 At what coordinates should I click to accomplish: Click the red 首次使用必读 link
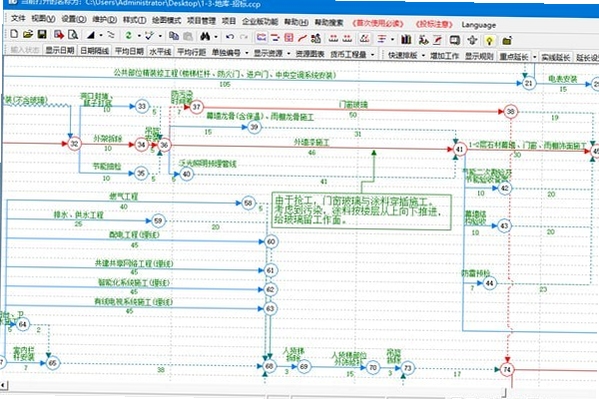[x=378, y=23]
